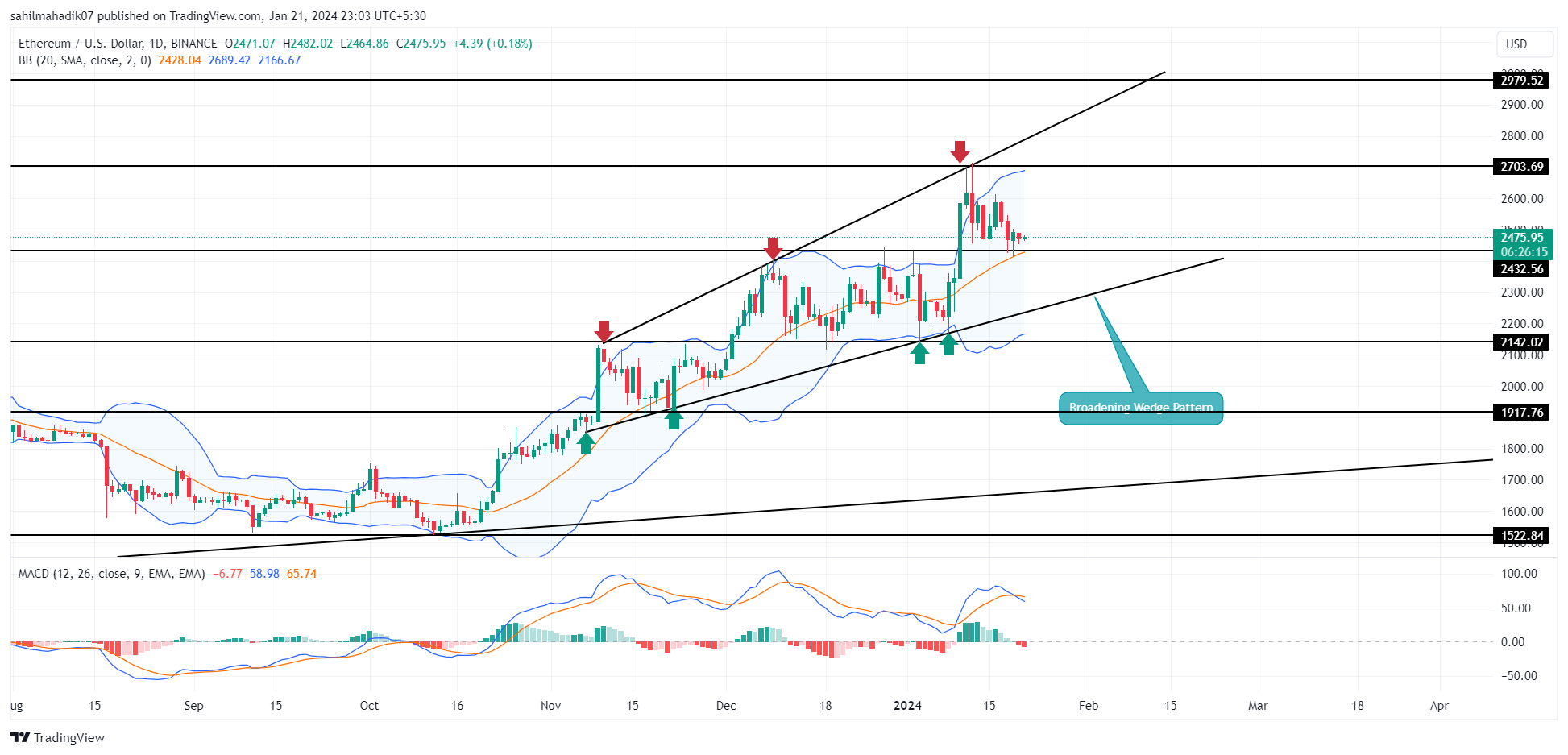Click the 2979.52 price level label
This screenshot has height=755, width=1568.
1521,81
